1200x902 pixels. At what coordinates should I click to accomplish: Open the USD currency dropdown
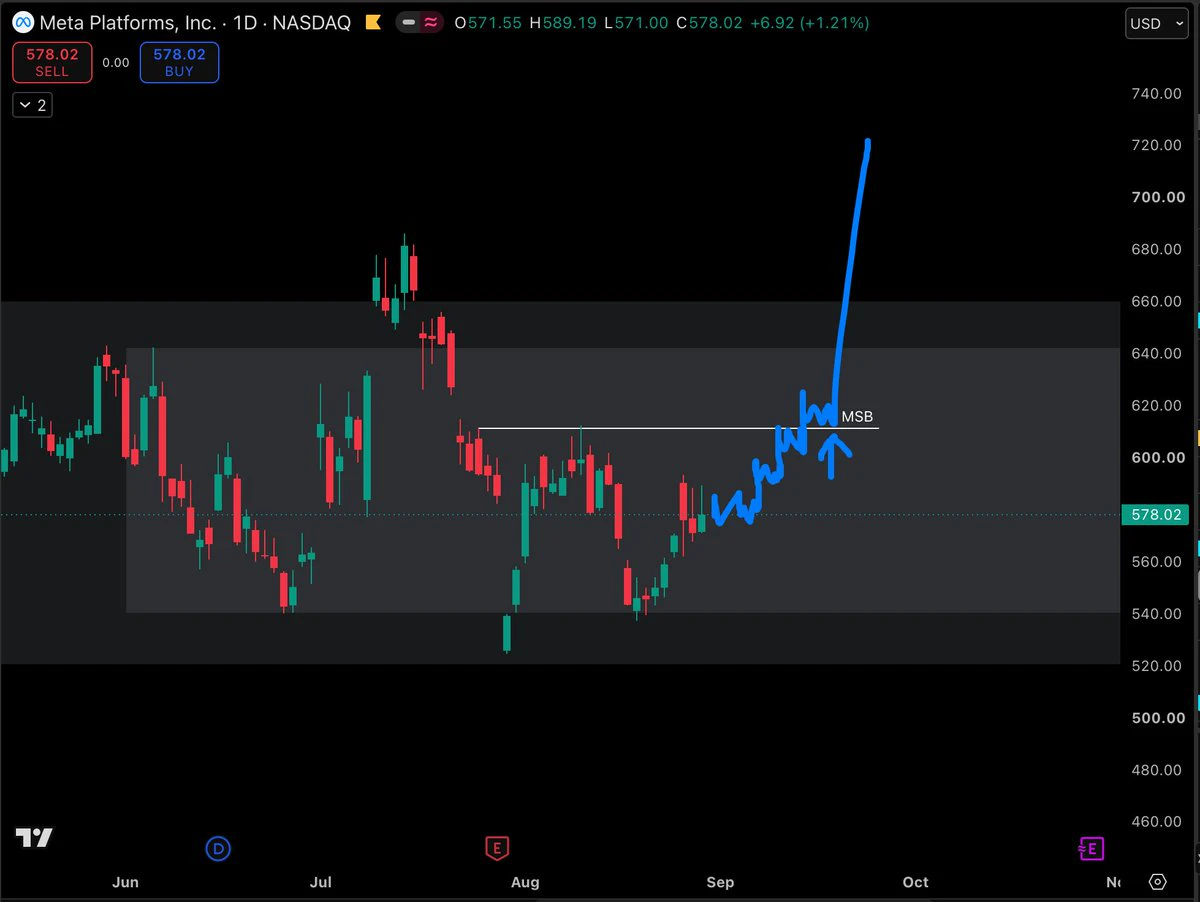(1157, 23)
